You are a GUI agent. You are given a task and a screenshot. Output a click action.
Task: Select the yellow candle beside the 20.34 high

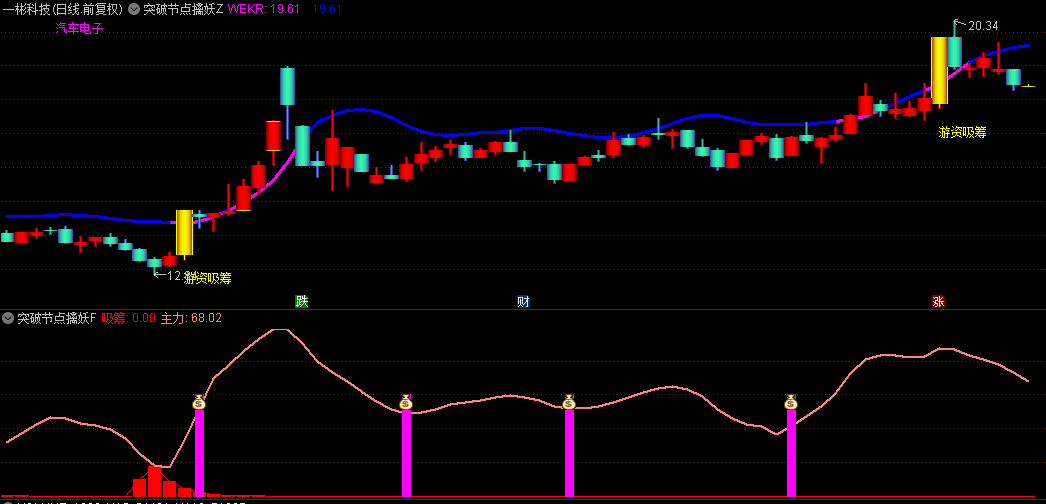click(939, 70)
